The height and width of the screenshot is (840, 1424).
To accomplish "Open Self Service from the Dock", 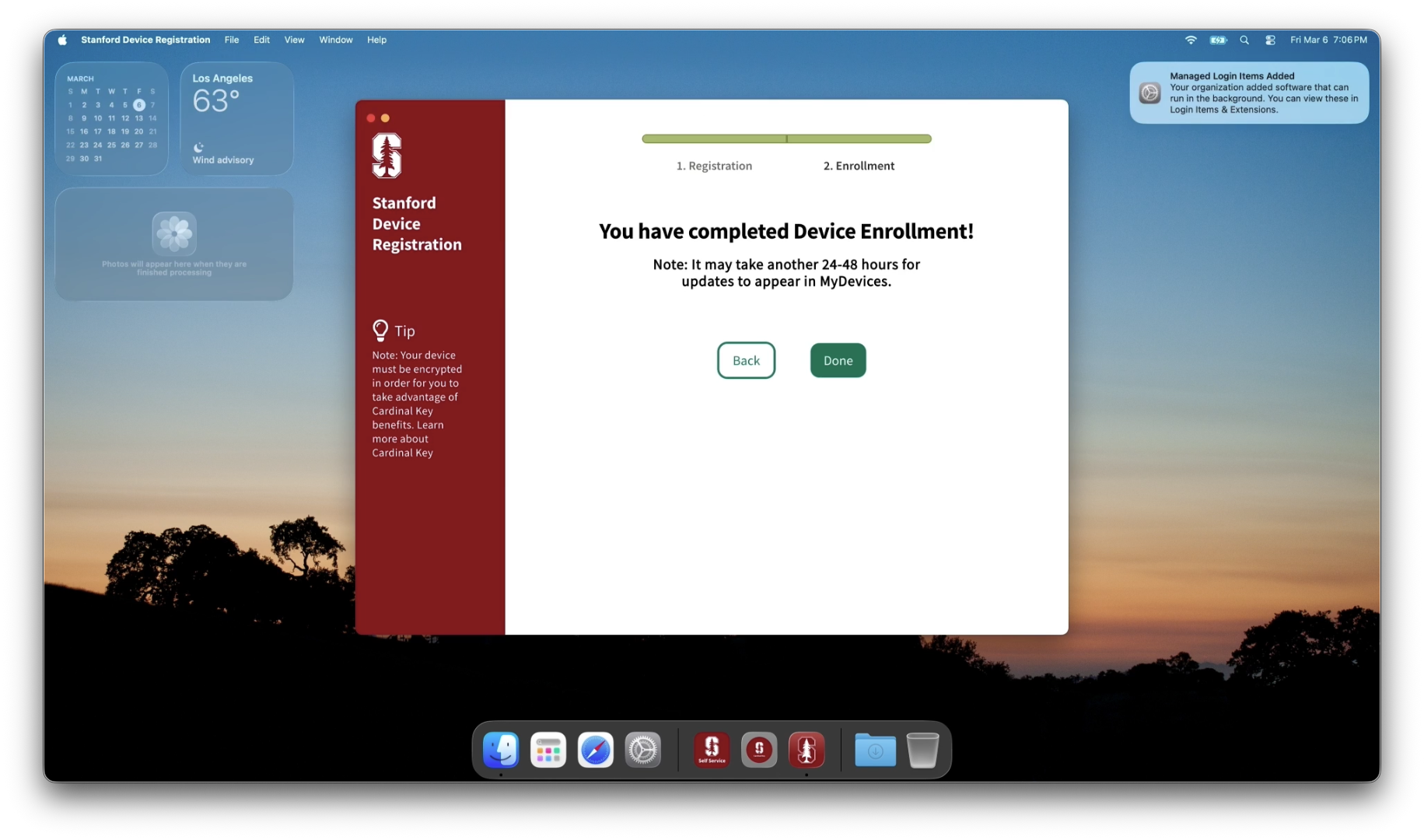I will 711,749.
